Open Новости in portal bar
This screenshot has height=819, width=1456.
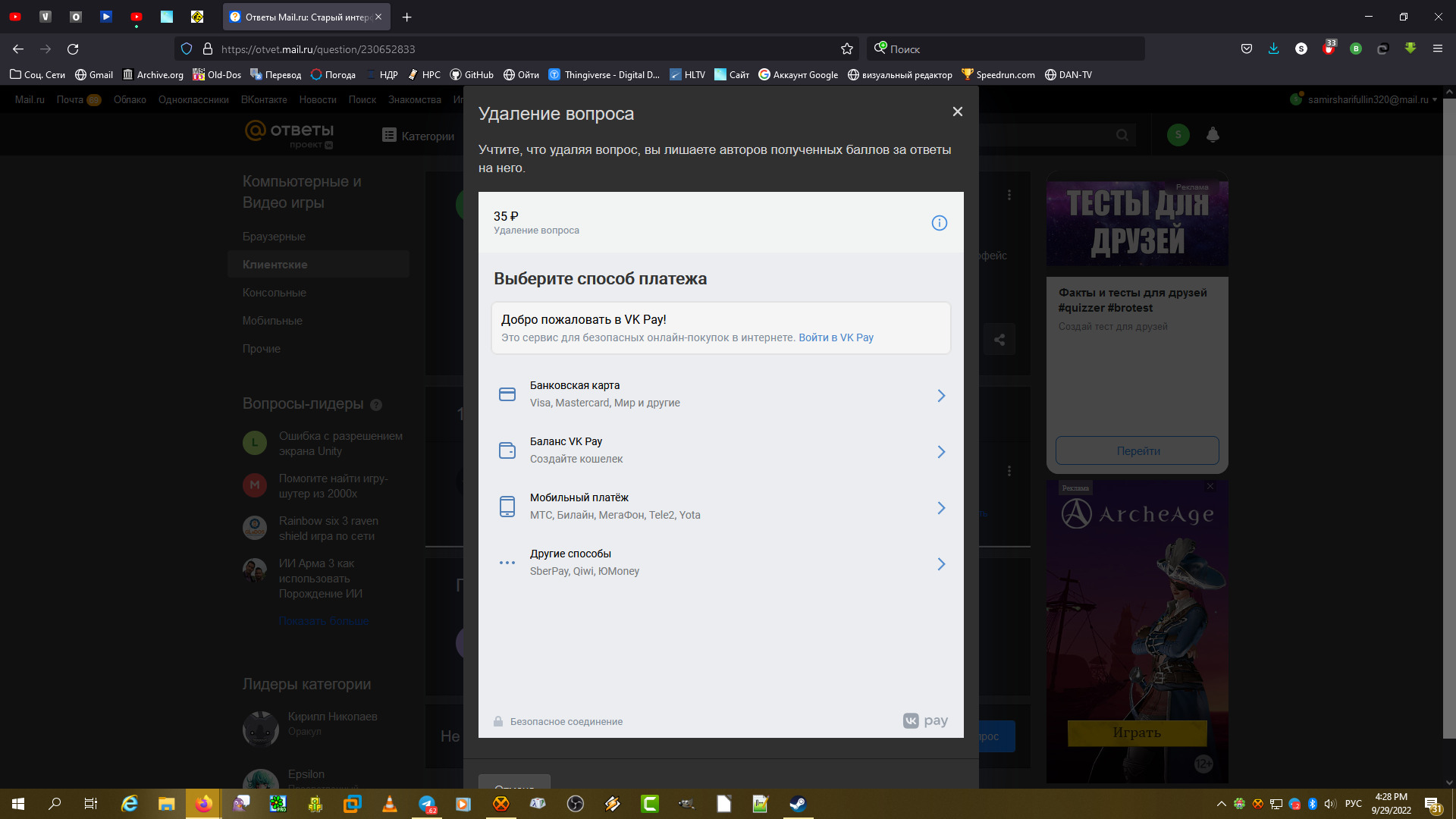click(318, 99)
